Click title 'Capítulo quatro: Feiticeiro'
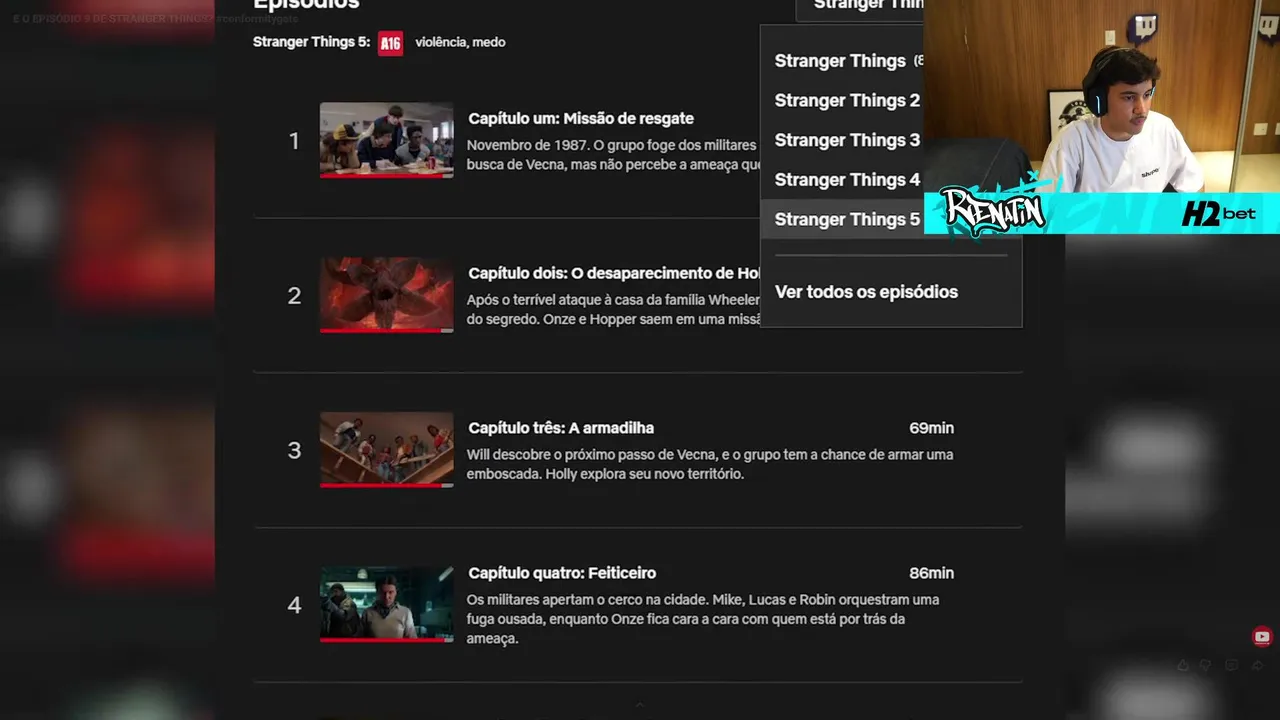This screenshot has height=720, width=1280. 562,573
